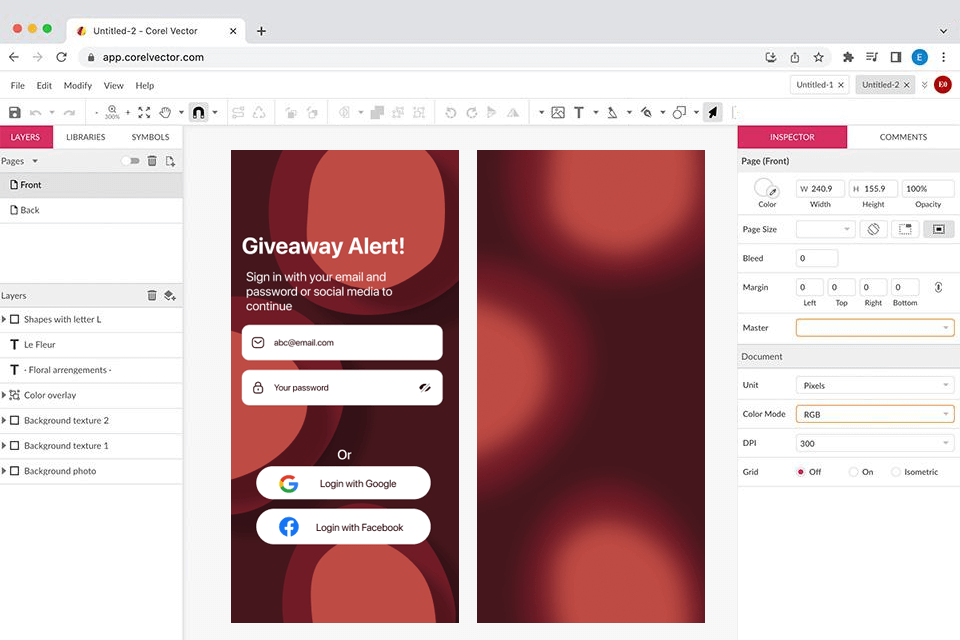Click the bookmark star icon
This screenshot has height=640, width=960.
tap(819, 58)
